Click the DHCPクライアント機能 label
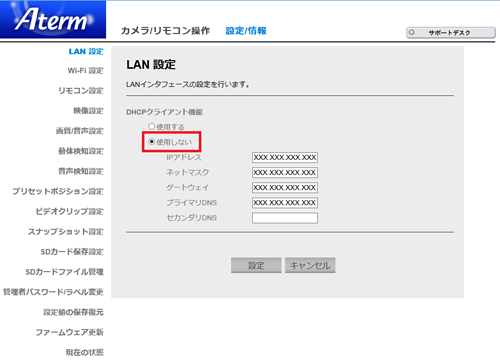This screenshot has width=500, height=360. coord(164,112)
